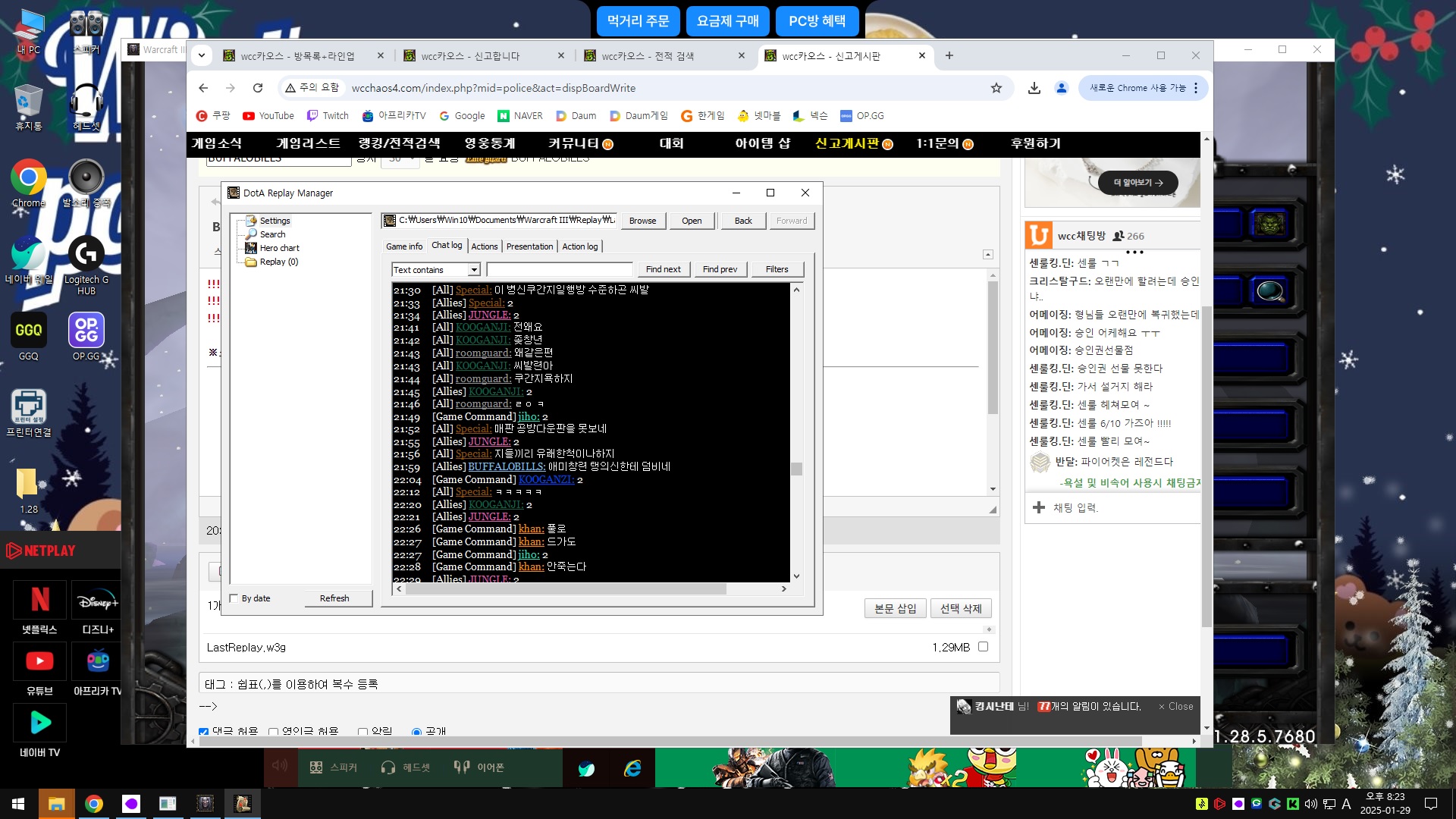The height and width of the screenshot is (819, 1456).
Task: Click the 선택 삭제 button
Action: pos(961,608)
